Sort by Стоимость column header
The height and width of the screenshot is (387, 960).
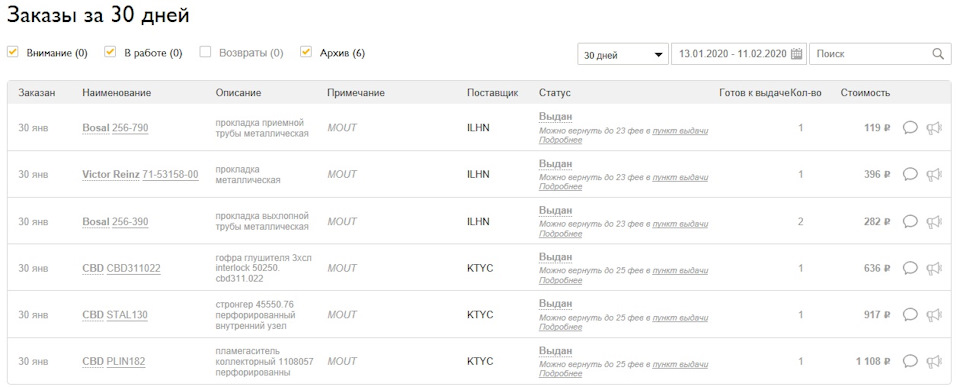[x=865, y=93]
